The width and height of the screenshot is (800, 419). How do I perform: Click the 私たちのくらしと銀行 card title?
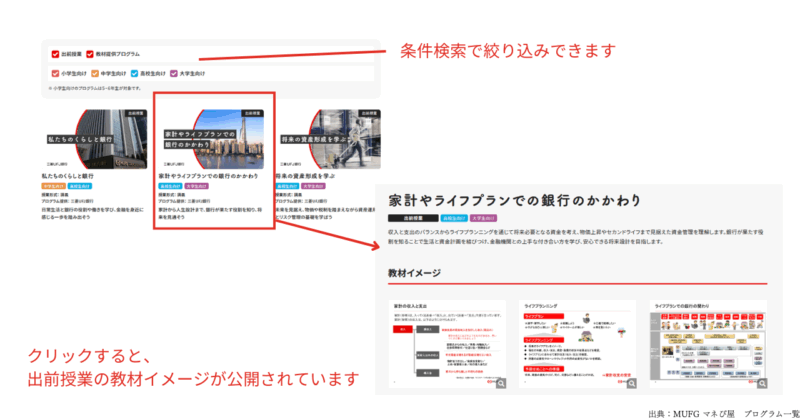(x=67, y=176)
